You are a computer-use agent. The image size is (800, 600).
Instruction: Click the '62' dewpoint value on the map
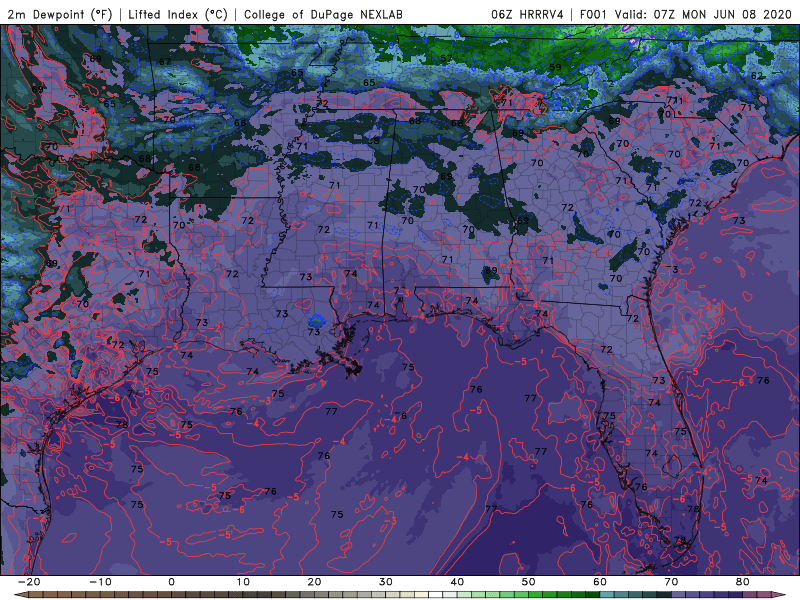(757, 76)
